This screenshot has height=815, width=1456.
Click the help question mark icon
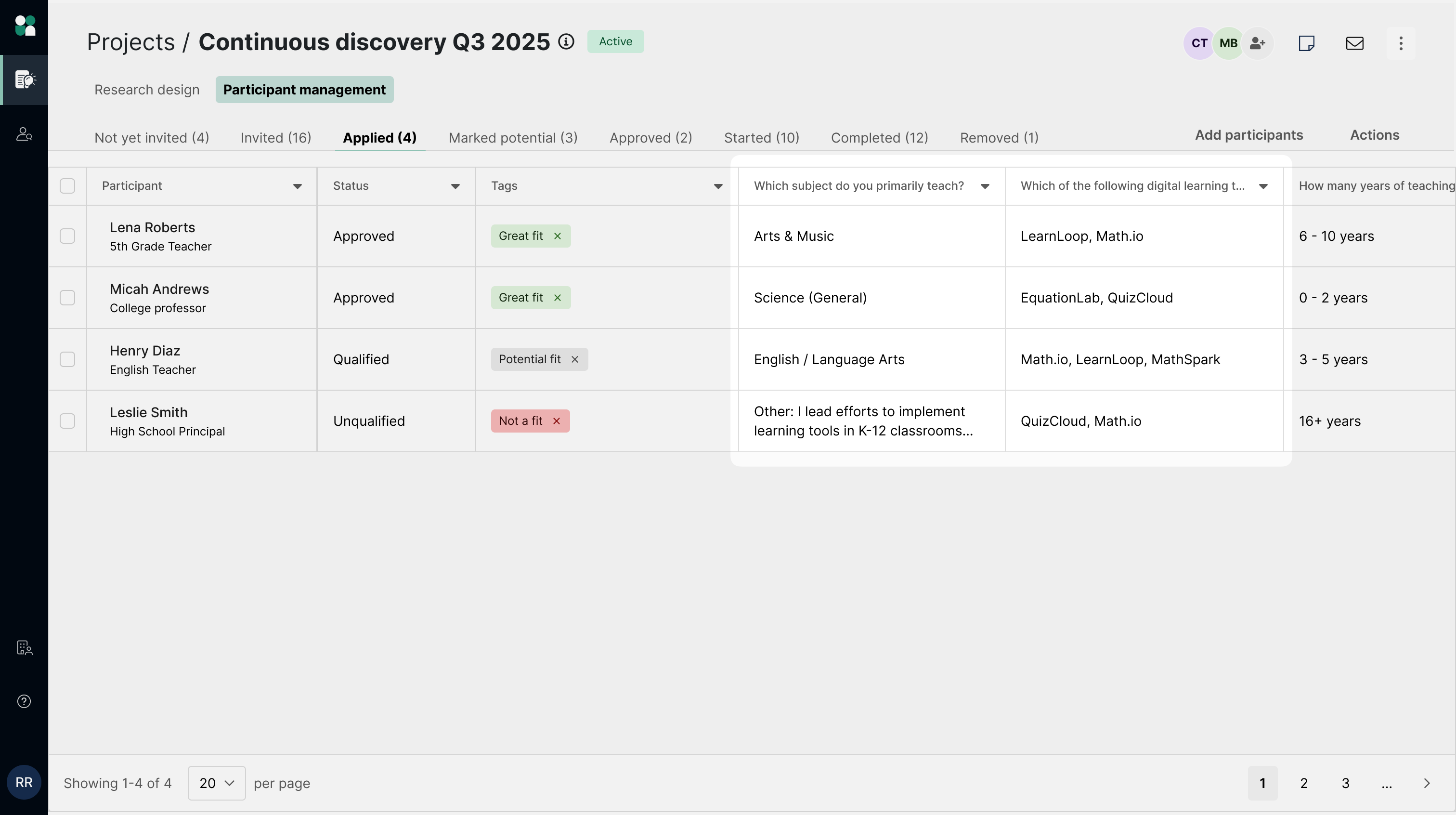pos(24,701)
